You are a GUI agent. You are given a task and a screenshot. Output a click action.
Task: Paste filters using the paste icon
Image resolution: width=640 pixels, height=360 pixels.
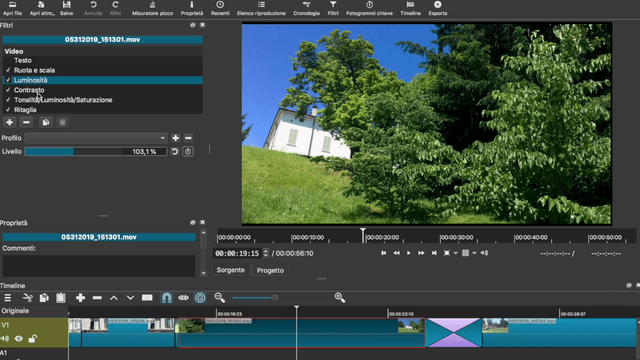(x=62, y=122)
